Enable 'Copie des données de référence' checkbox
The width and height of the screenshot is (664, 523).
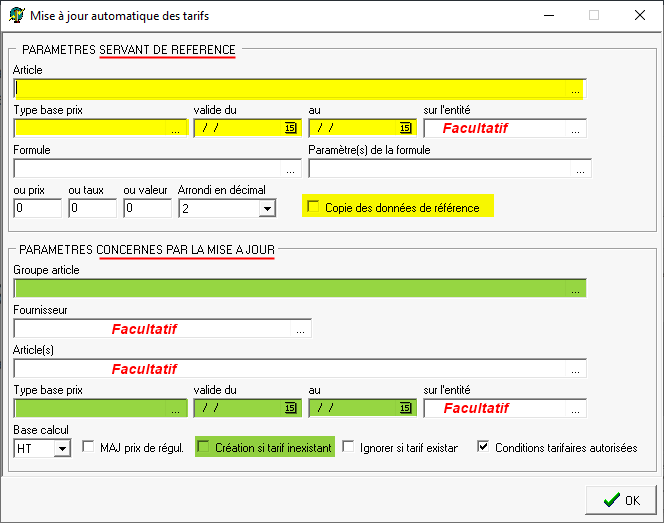pos(314,207)
